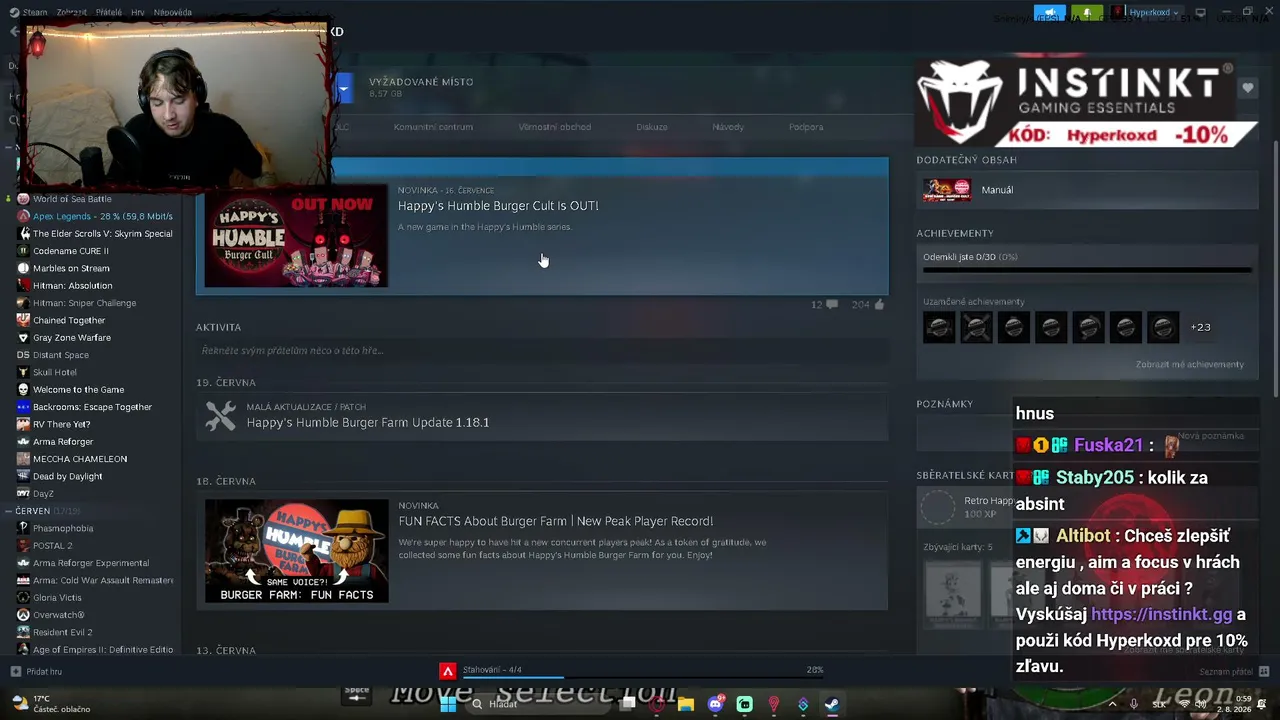The image size is (1280, 720).
Task: Select "Resident Evil 2" in the library list
Action: [63, 632]
